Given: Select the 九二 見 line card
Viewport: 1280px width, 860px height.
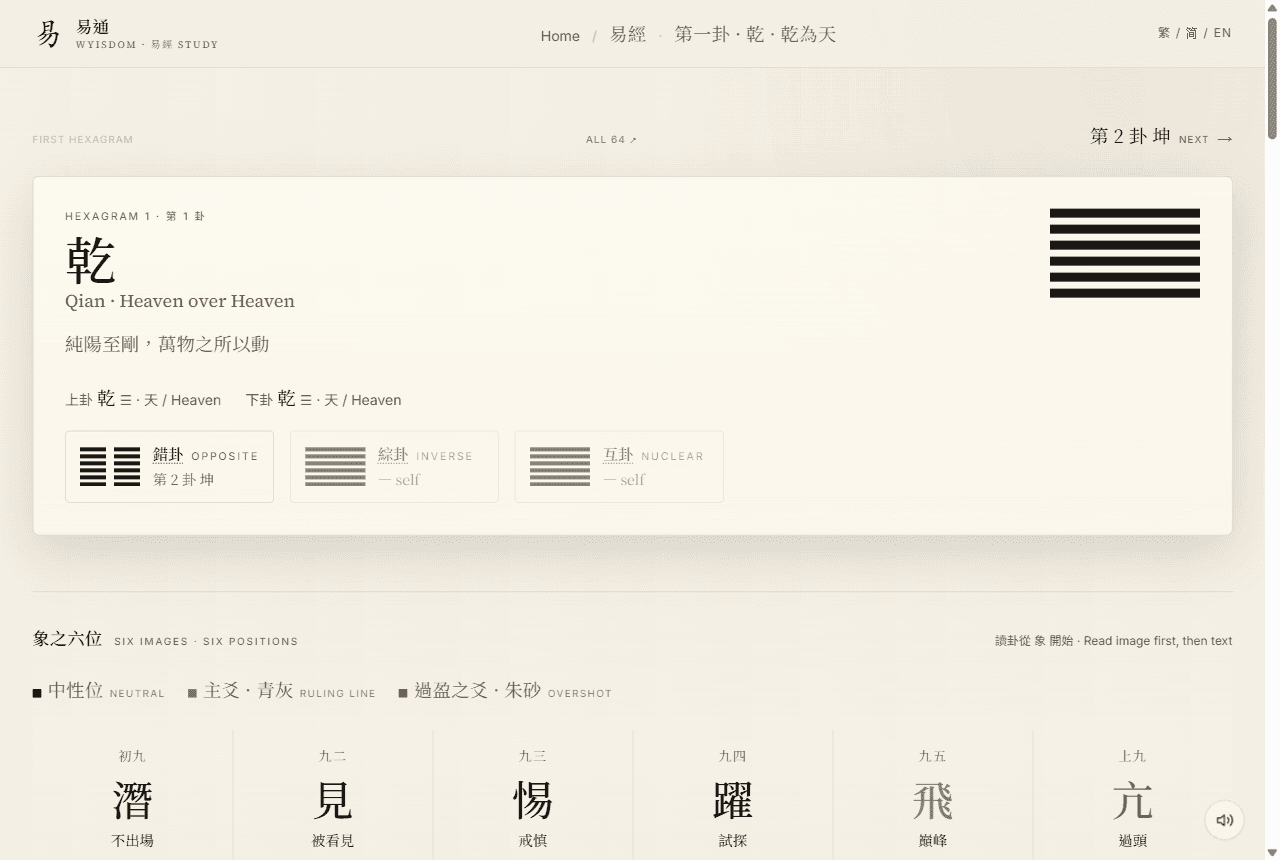Looking at the screenshot, I should click(x=333, y=795).
